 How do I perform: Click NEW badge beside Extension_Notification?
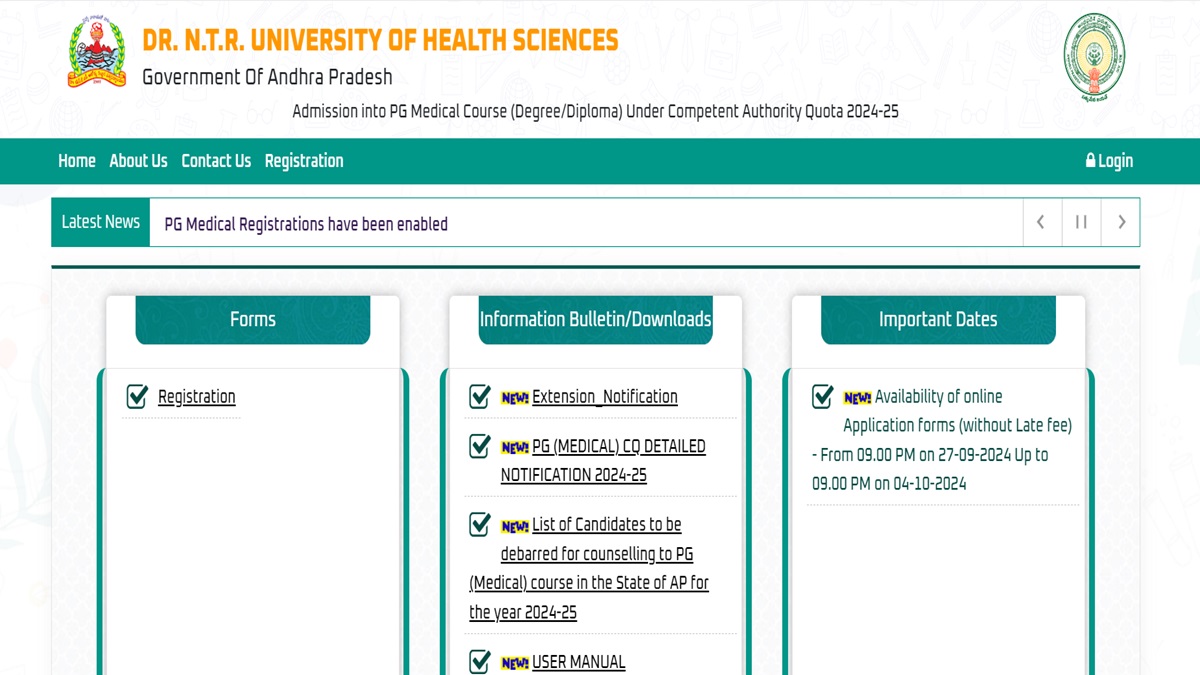click(x=515, y=398)
